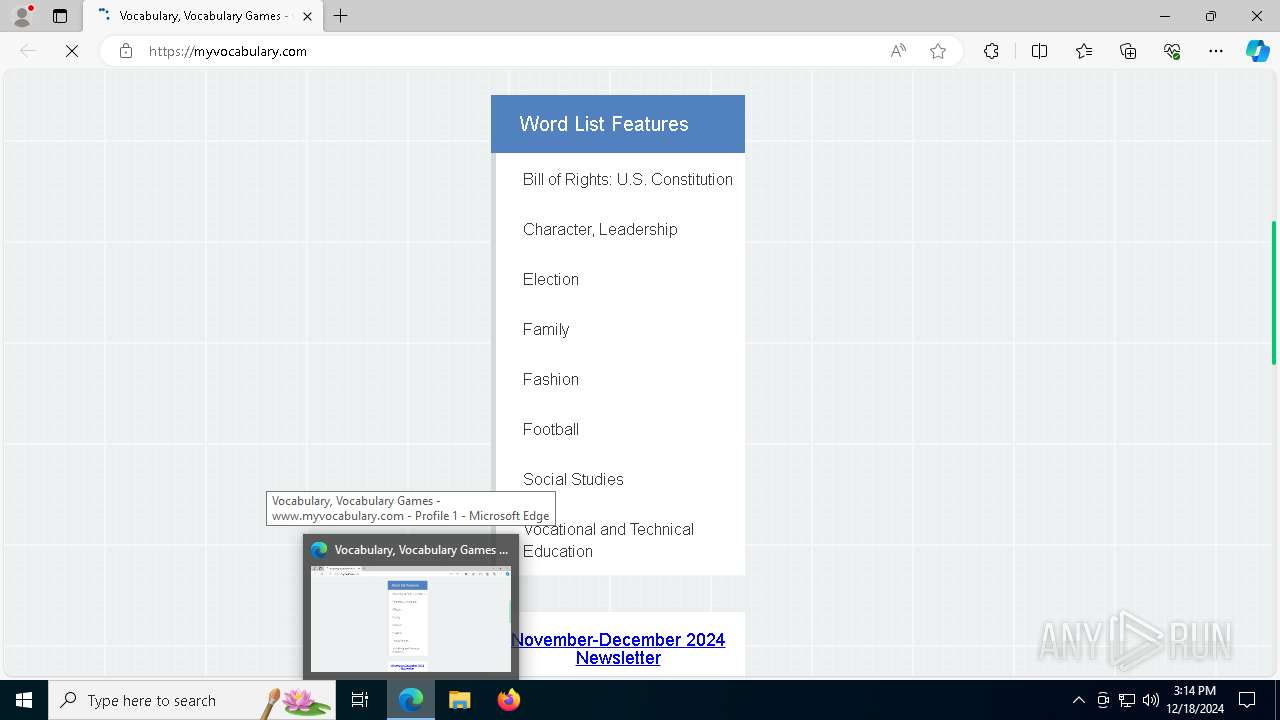
Task: Go back with the back arrow
Action: click(28, 51)
